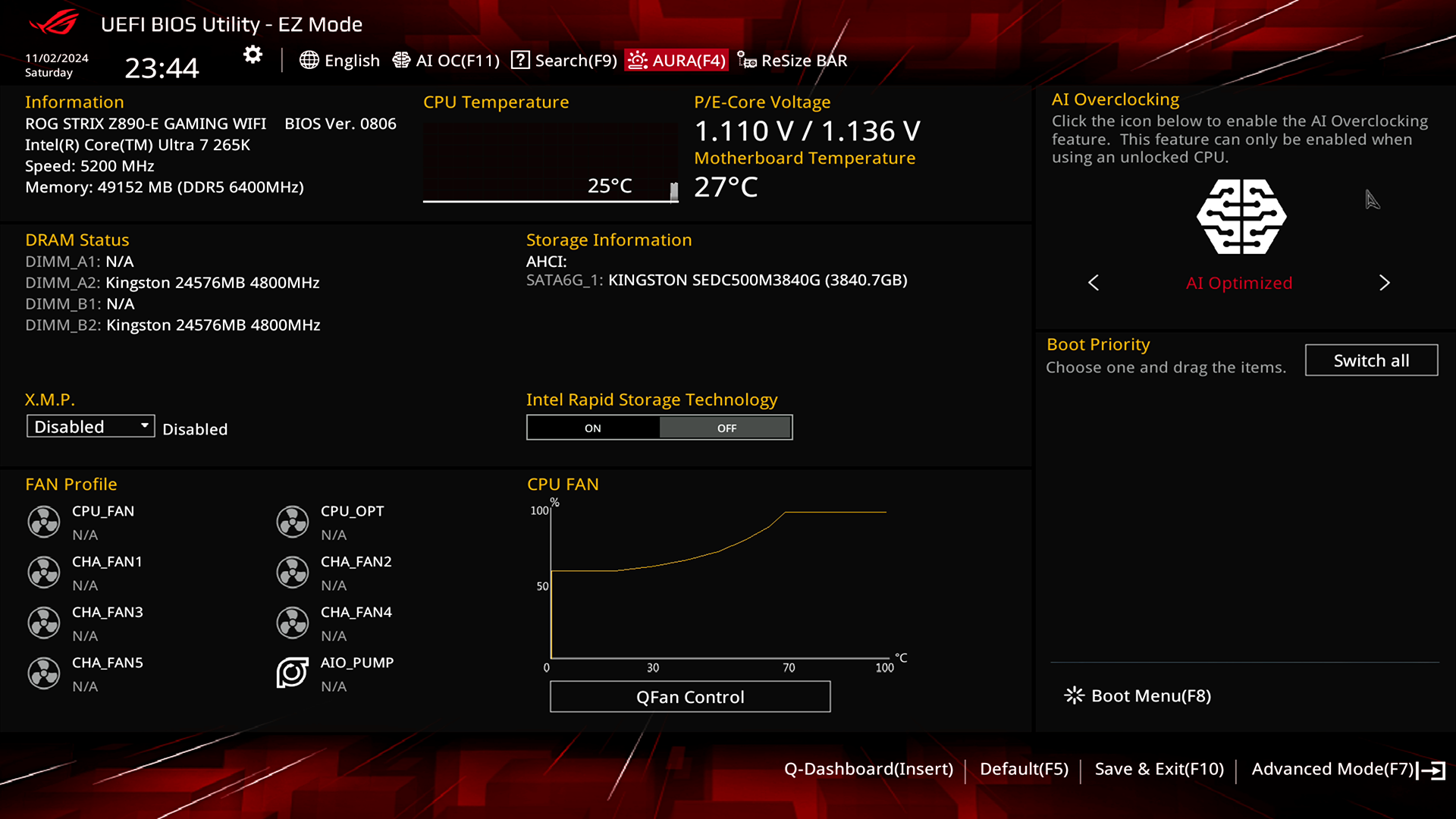The height and width of the screenshot is (819, 1456).
Task: Click the AIO_PUMP pump icon
Action: click(293, 672)
